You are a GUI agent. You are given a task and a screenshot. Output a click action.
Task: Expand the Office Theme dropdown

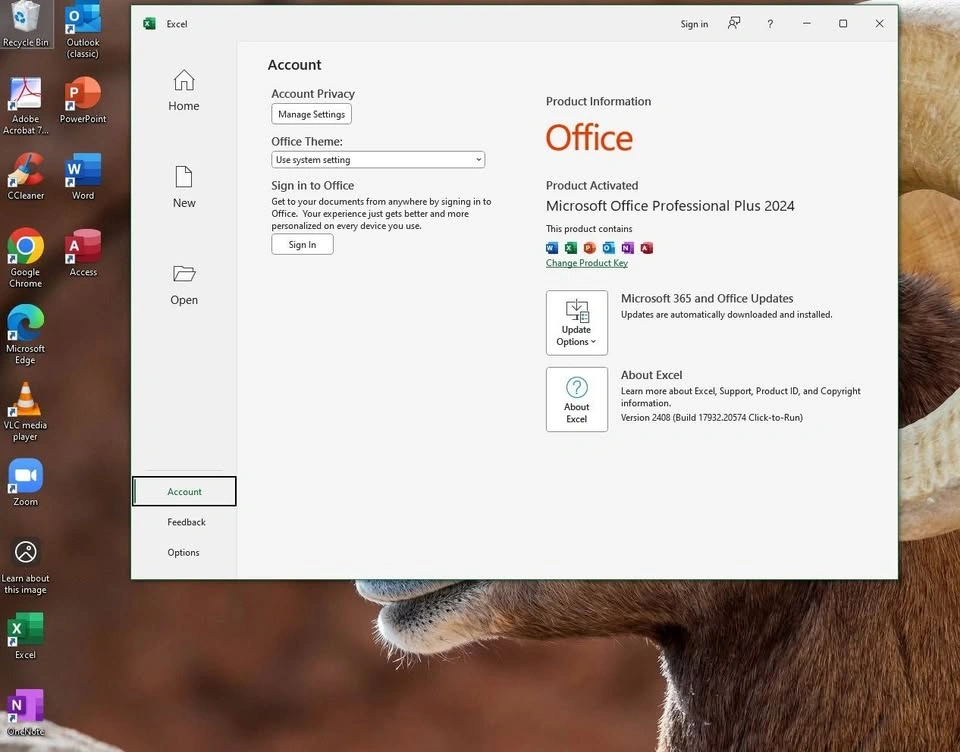[x=378, y=160]
